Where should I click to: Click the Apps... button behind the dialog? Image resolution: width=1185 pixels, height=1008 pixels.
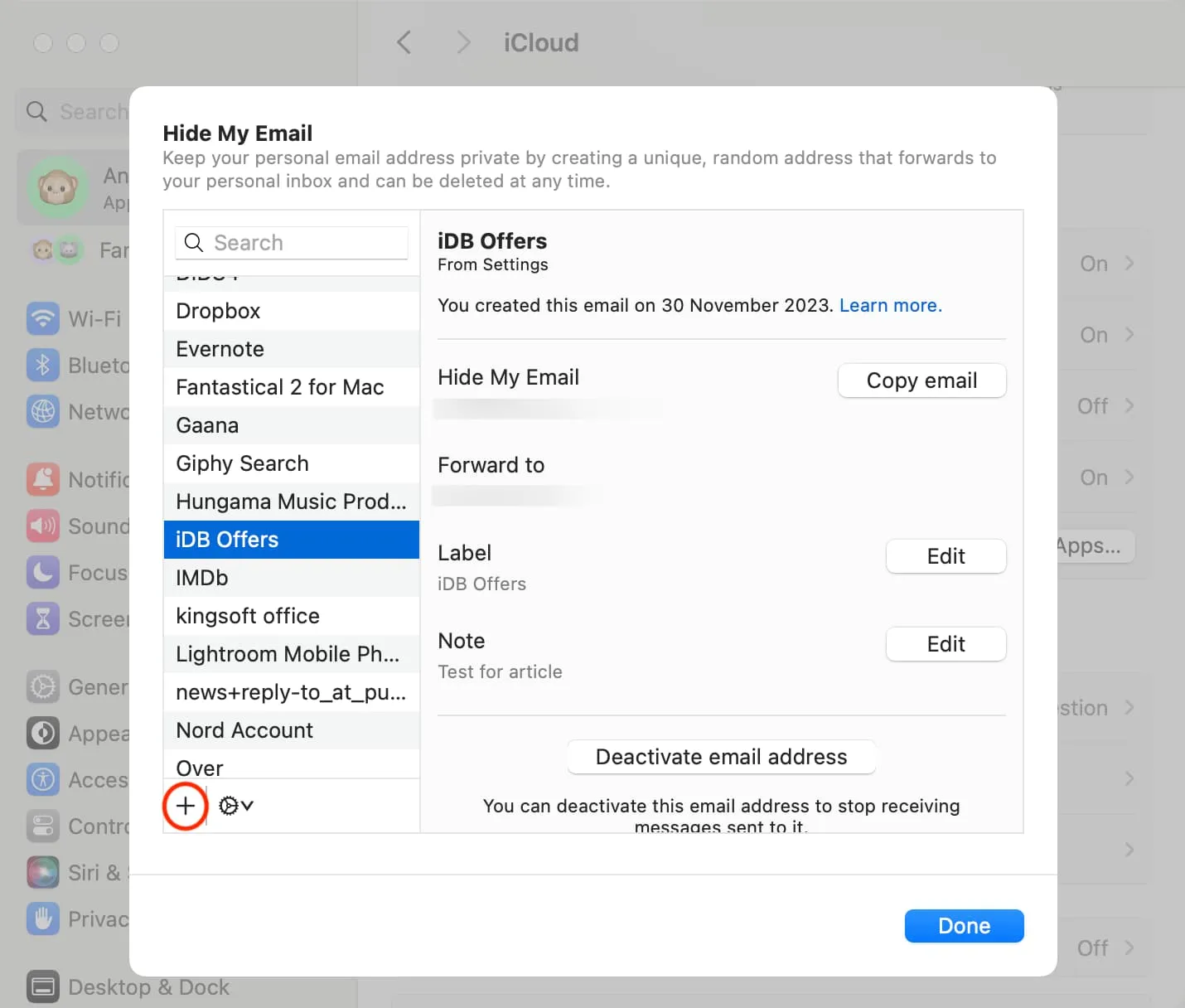(x=1094, y=545)
